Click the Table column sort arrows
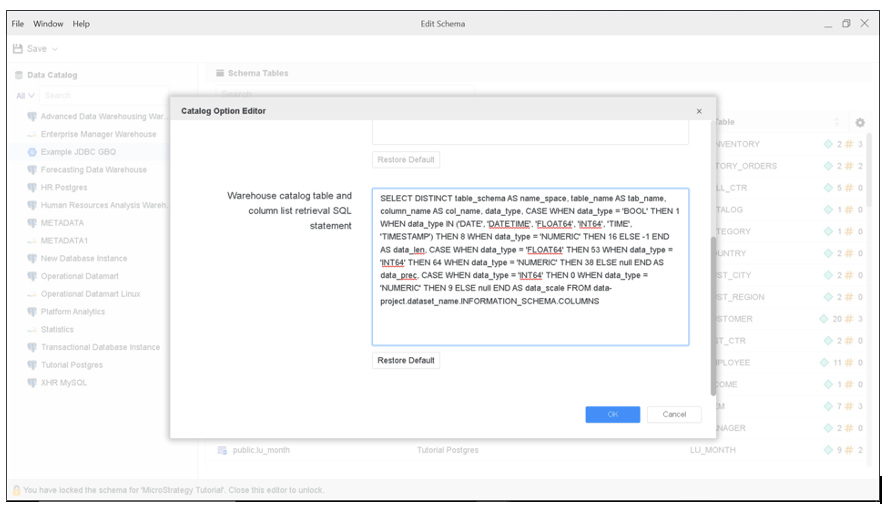Screen dimensions: 888x506 837,122
